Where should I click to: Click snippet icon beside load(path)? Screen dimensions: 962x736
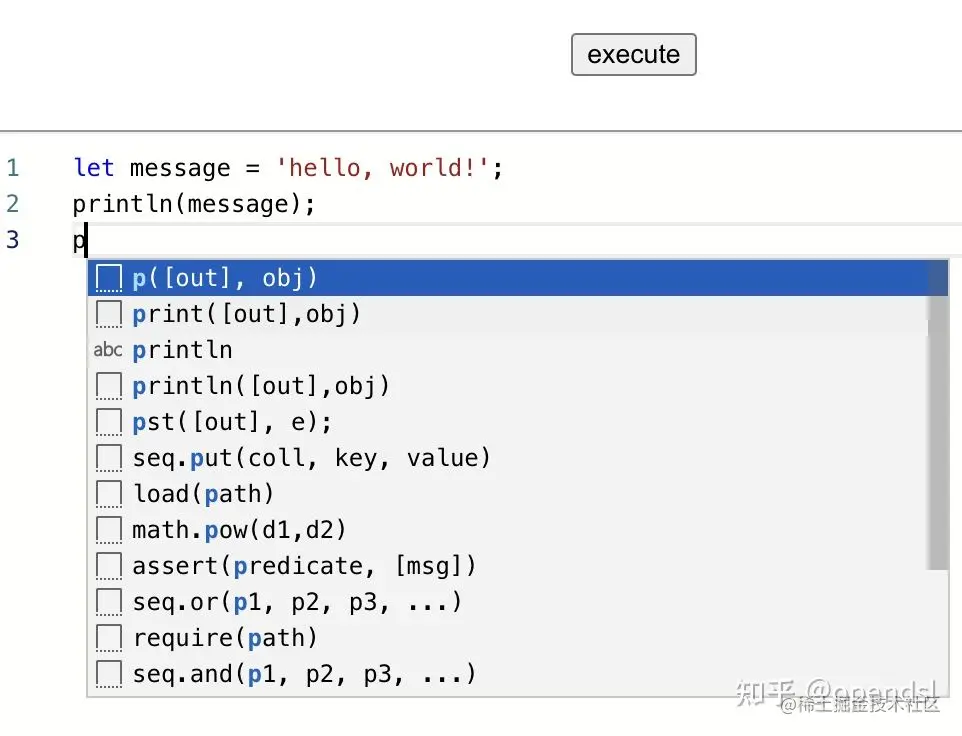(109, 494)
